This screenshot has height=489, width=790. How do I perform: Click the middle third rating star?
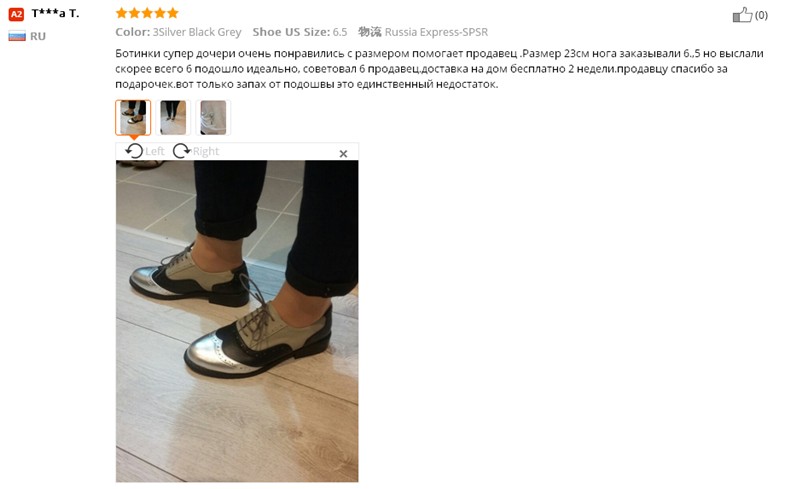pyautogui.click(x=147, y=13)
